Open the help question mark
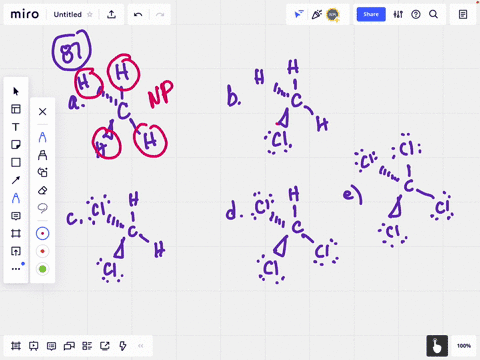 pyautogui.click(x=416, y=14)
